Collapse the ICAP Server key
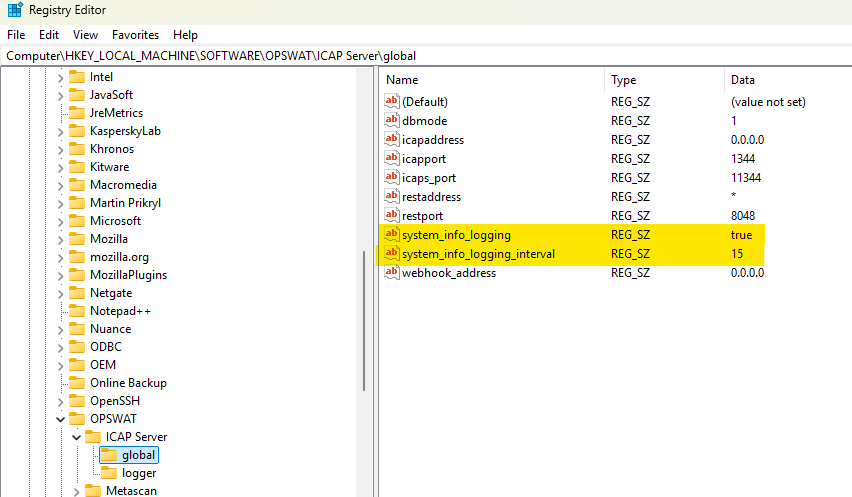852x497 pixels. pos(77,437)
